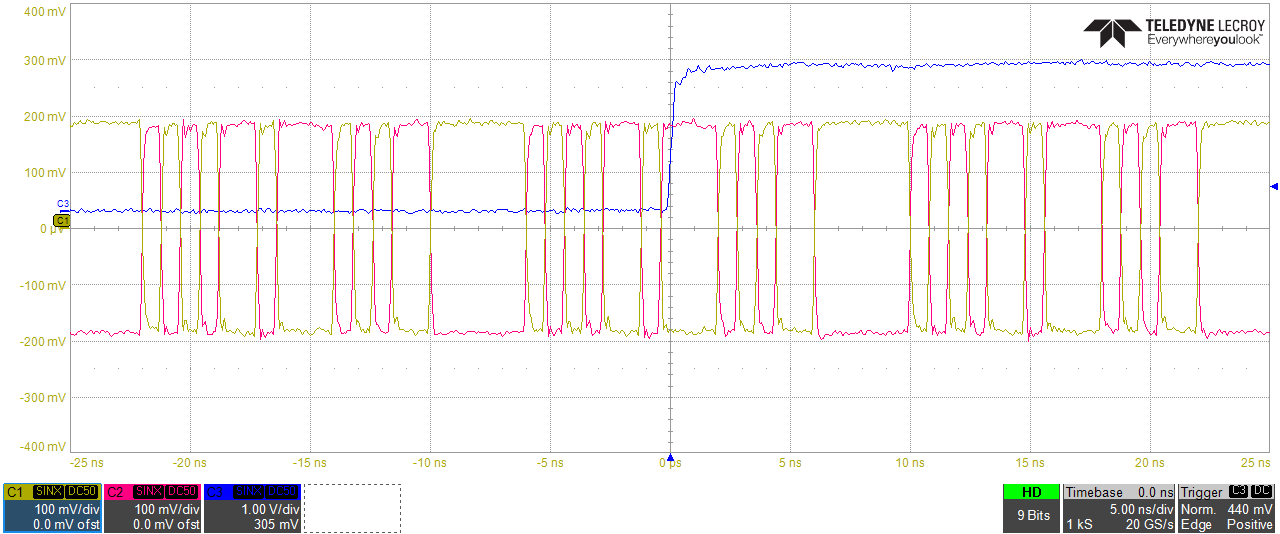Click the Norm. trigger mode label
1280x534 pixels.
pos(1198,509)
